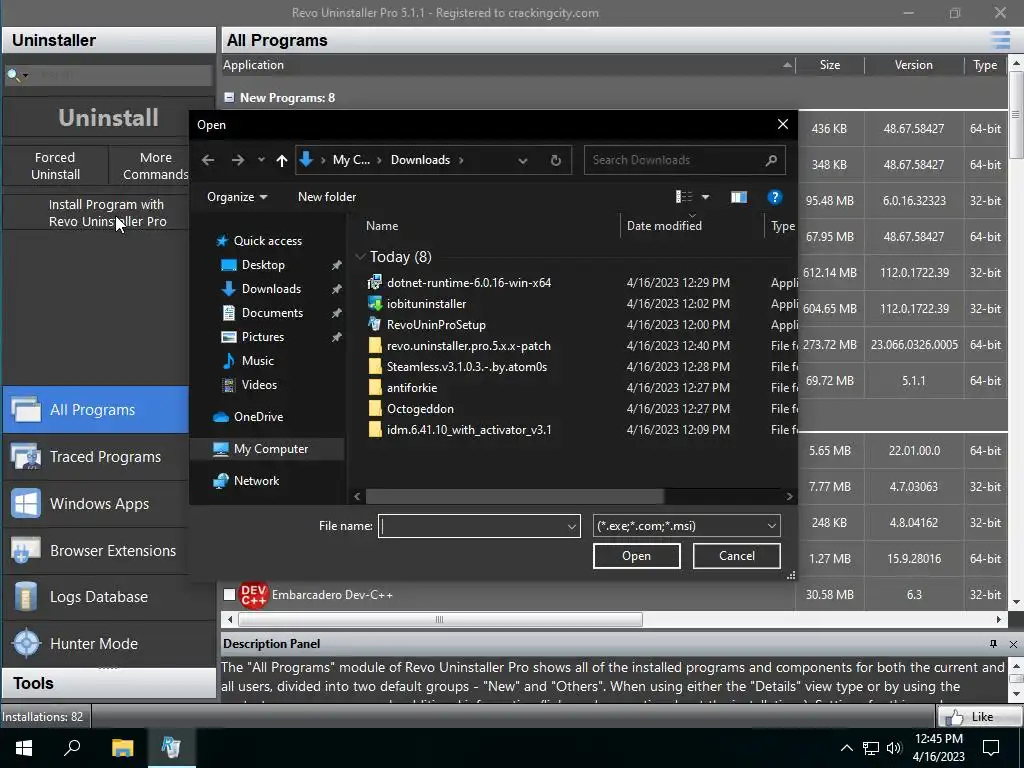
Task: Collapse the Today (8) group
Action: coord(360,257)
